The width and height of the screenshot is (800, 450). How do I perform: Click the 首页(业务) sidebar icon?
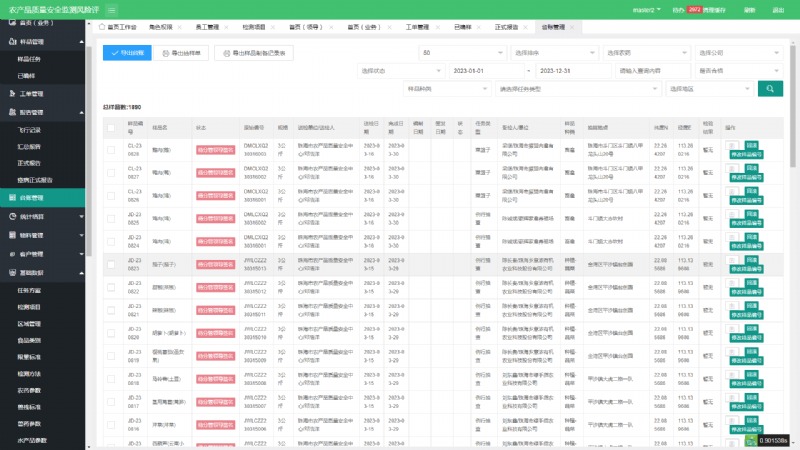12,22
